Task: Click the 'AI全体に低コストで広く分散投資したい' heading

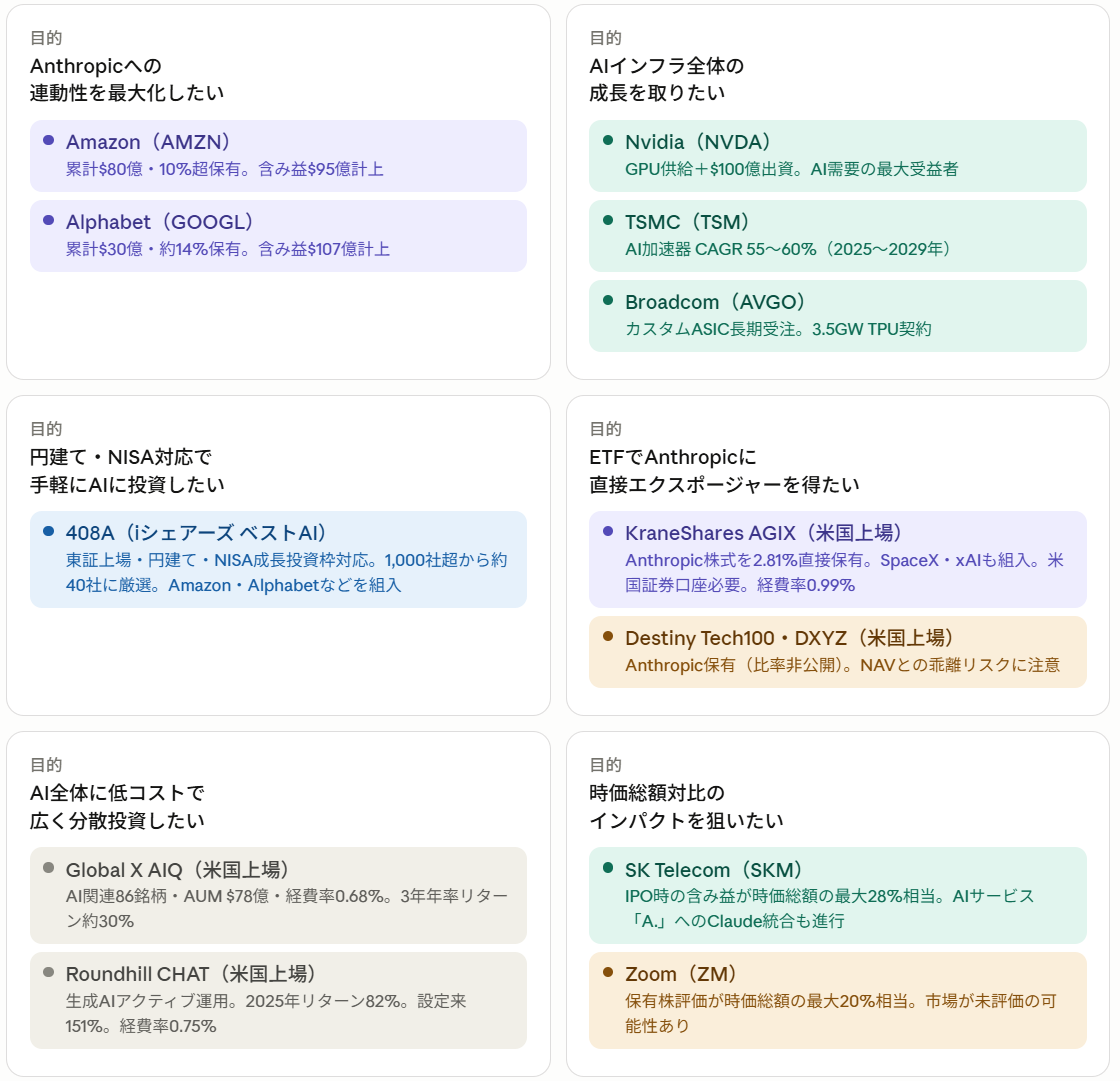Action: click(x=117, y=806)
